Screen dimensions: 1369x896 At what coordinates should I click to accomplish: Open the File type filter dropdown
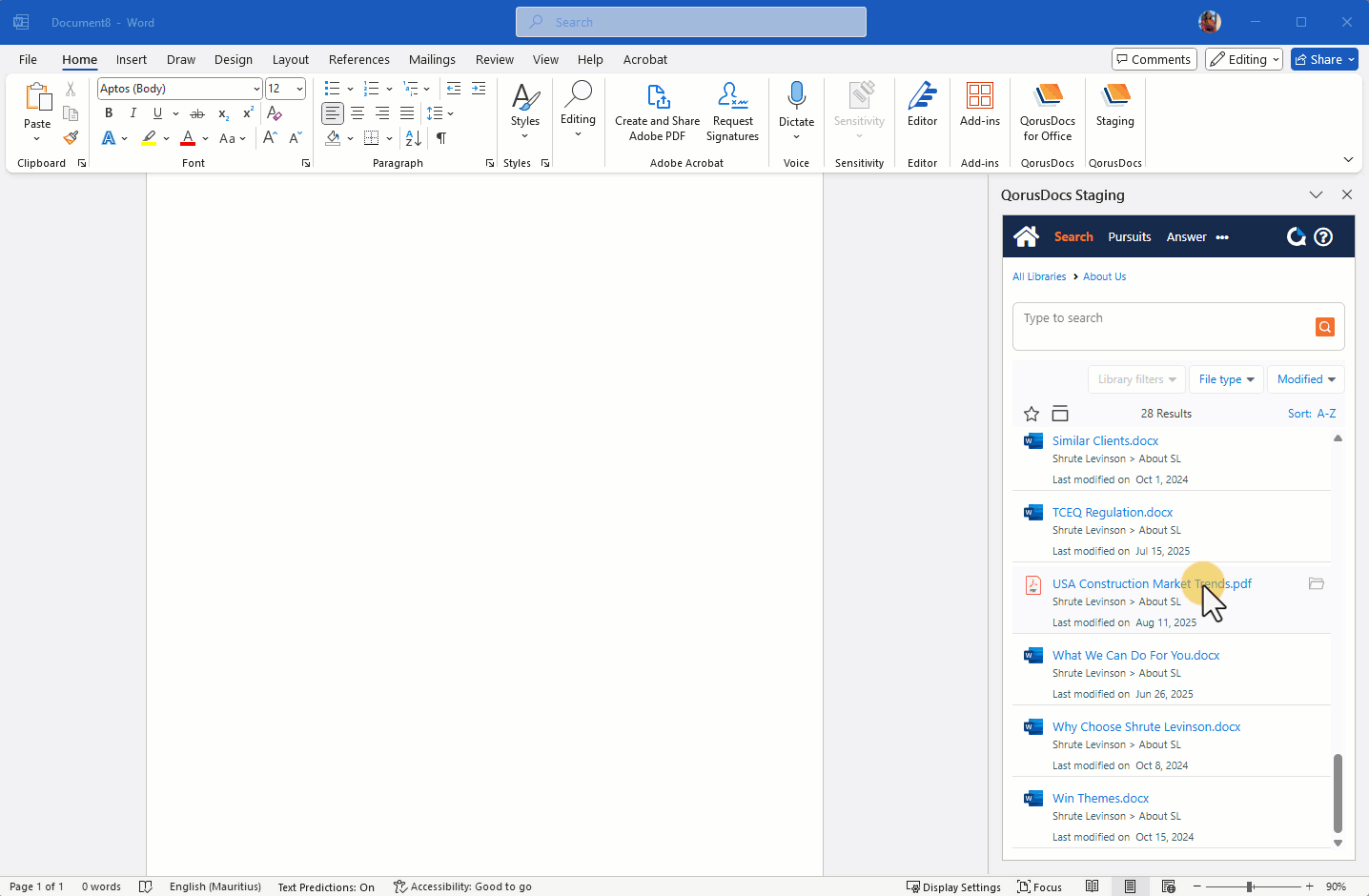[x=1226, y=379]
